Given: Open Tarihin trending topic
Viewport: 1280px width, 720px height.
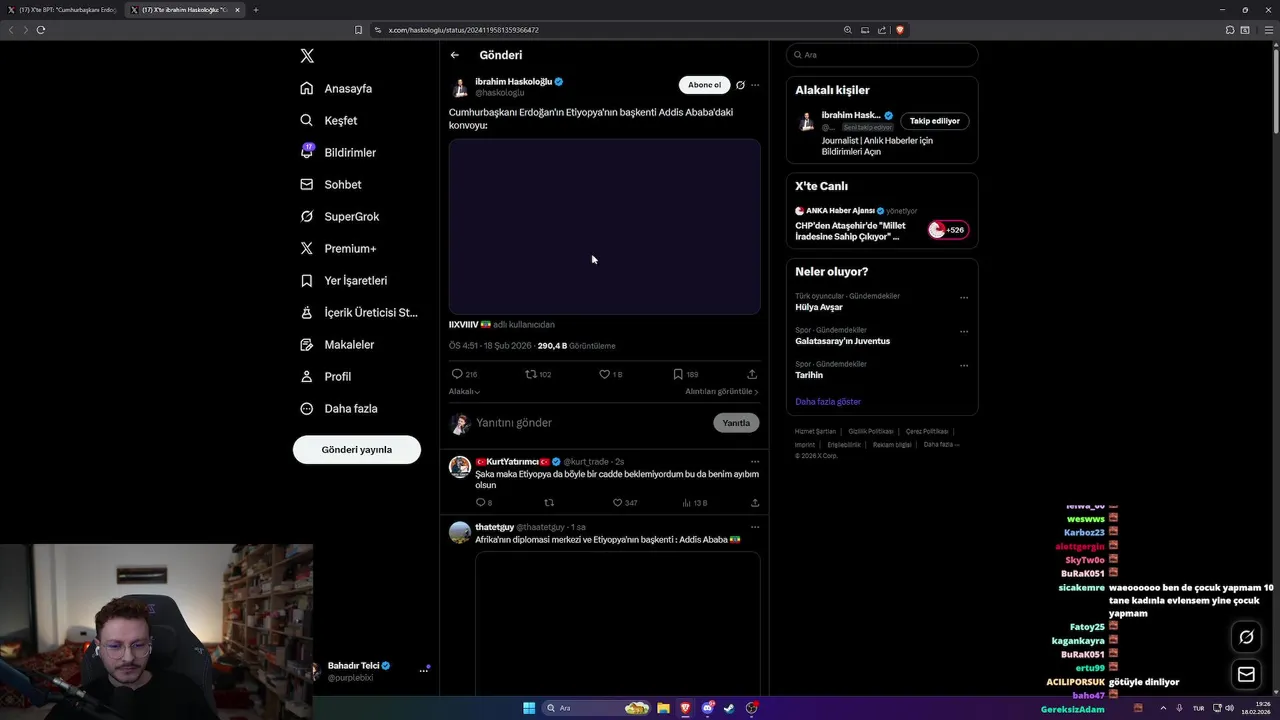Looking at the screenshot, I should [809, 375].
